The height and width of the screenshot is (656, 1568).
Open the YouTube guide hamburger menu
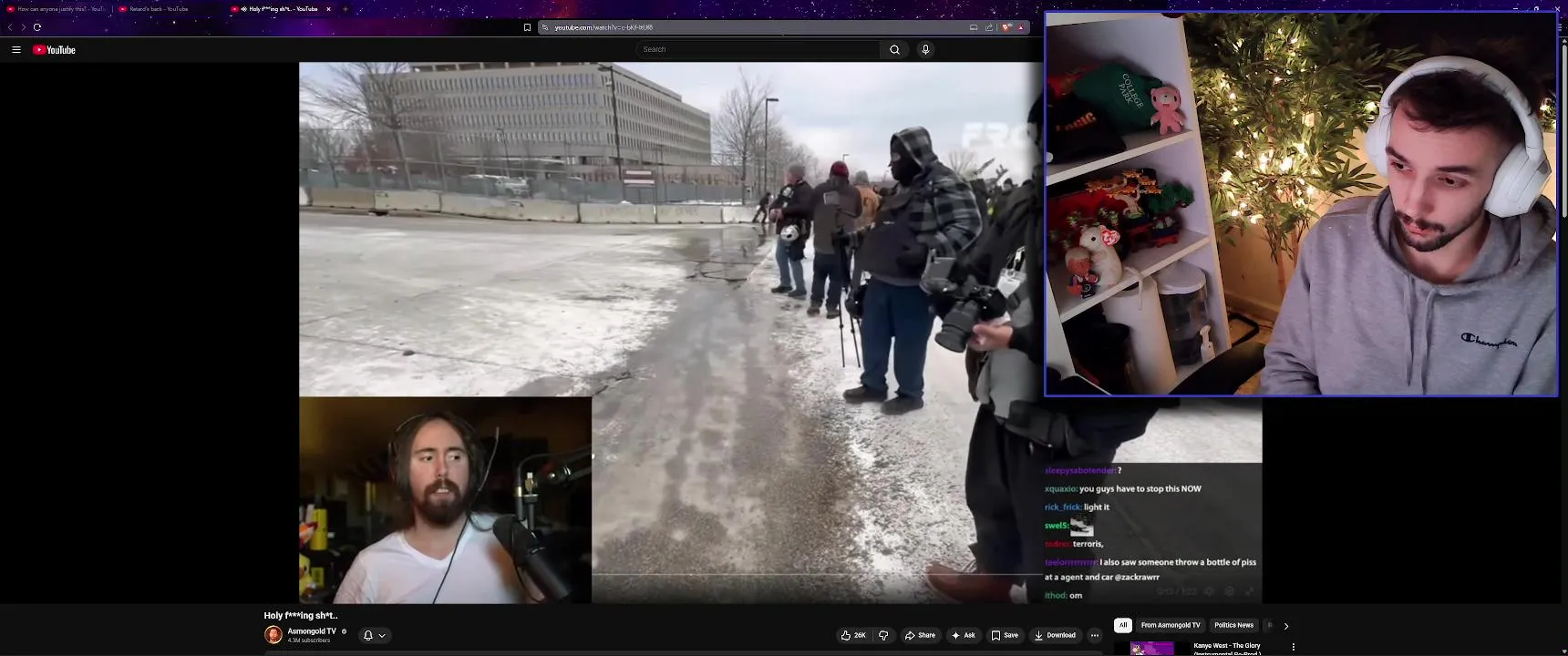point(16,50)
